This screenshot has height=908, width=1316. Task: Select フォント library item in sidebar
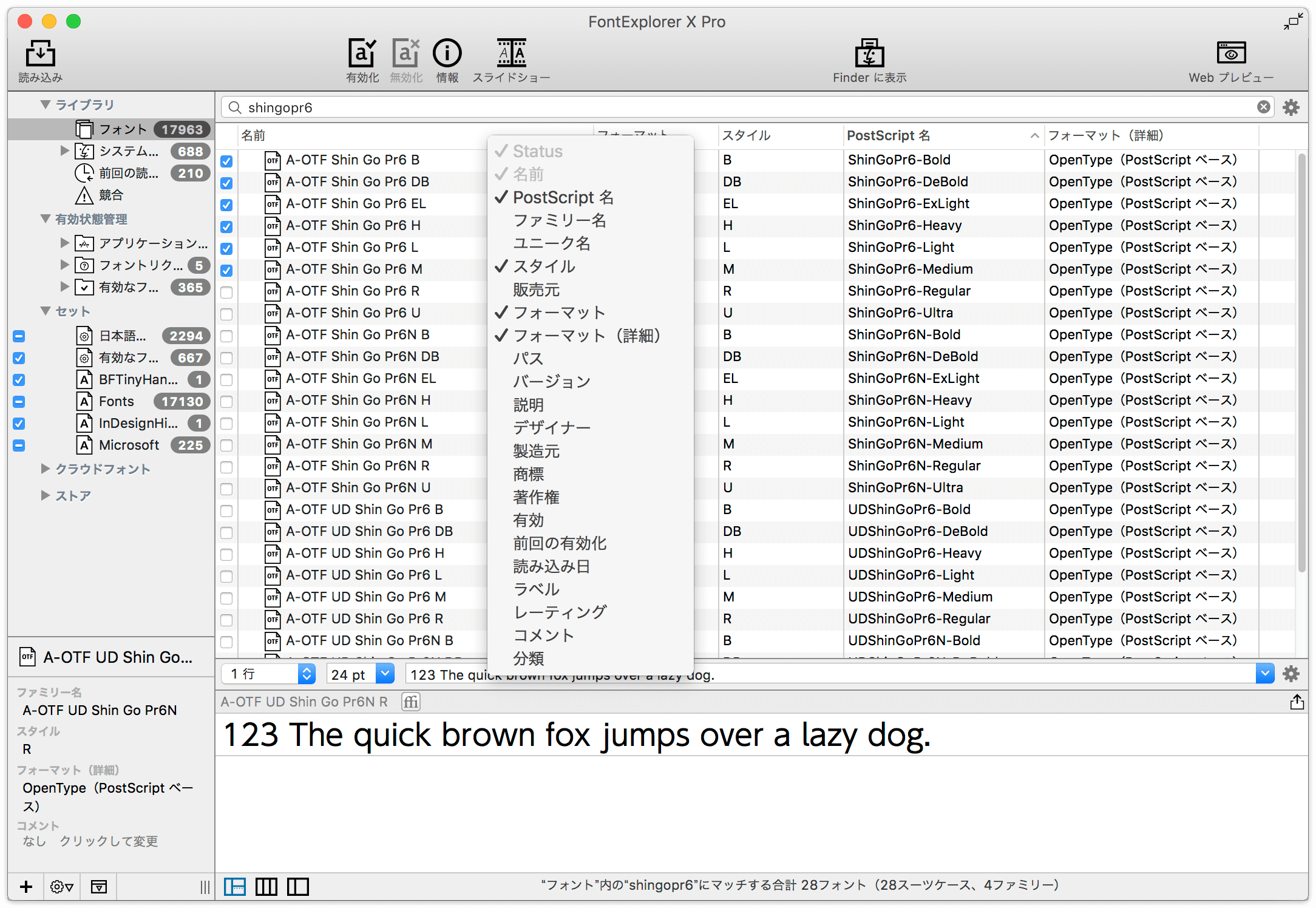tap(110, 129)
